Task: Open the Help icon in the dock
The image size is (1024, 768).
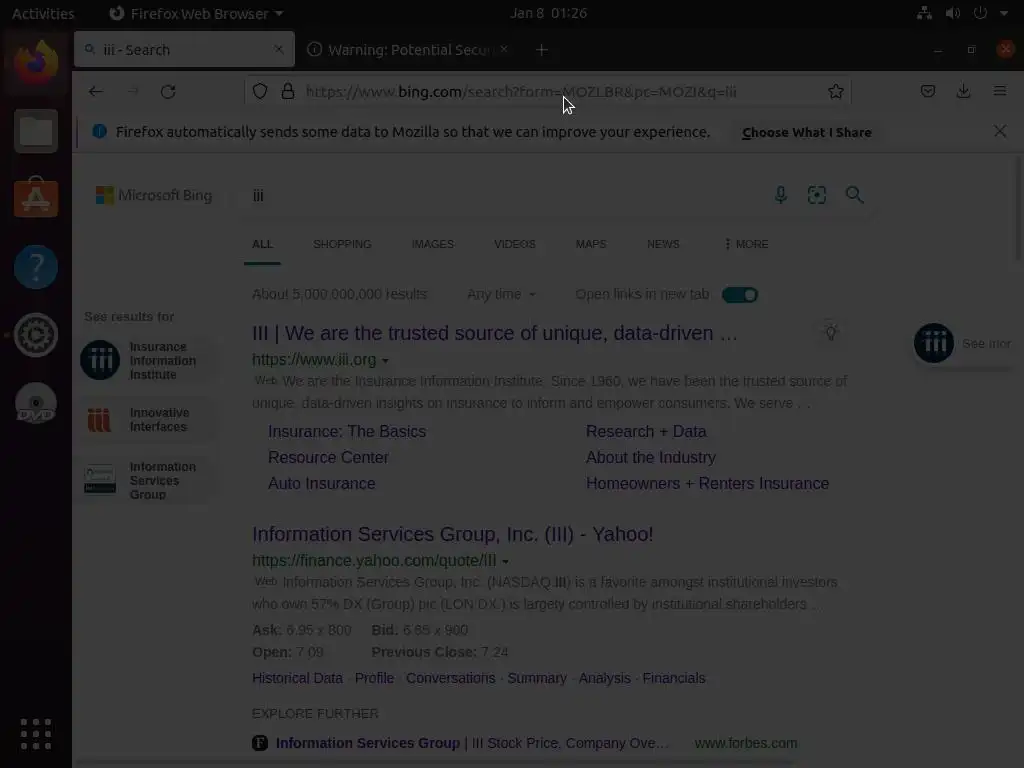Action: click(36, 266)
